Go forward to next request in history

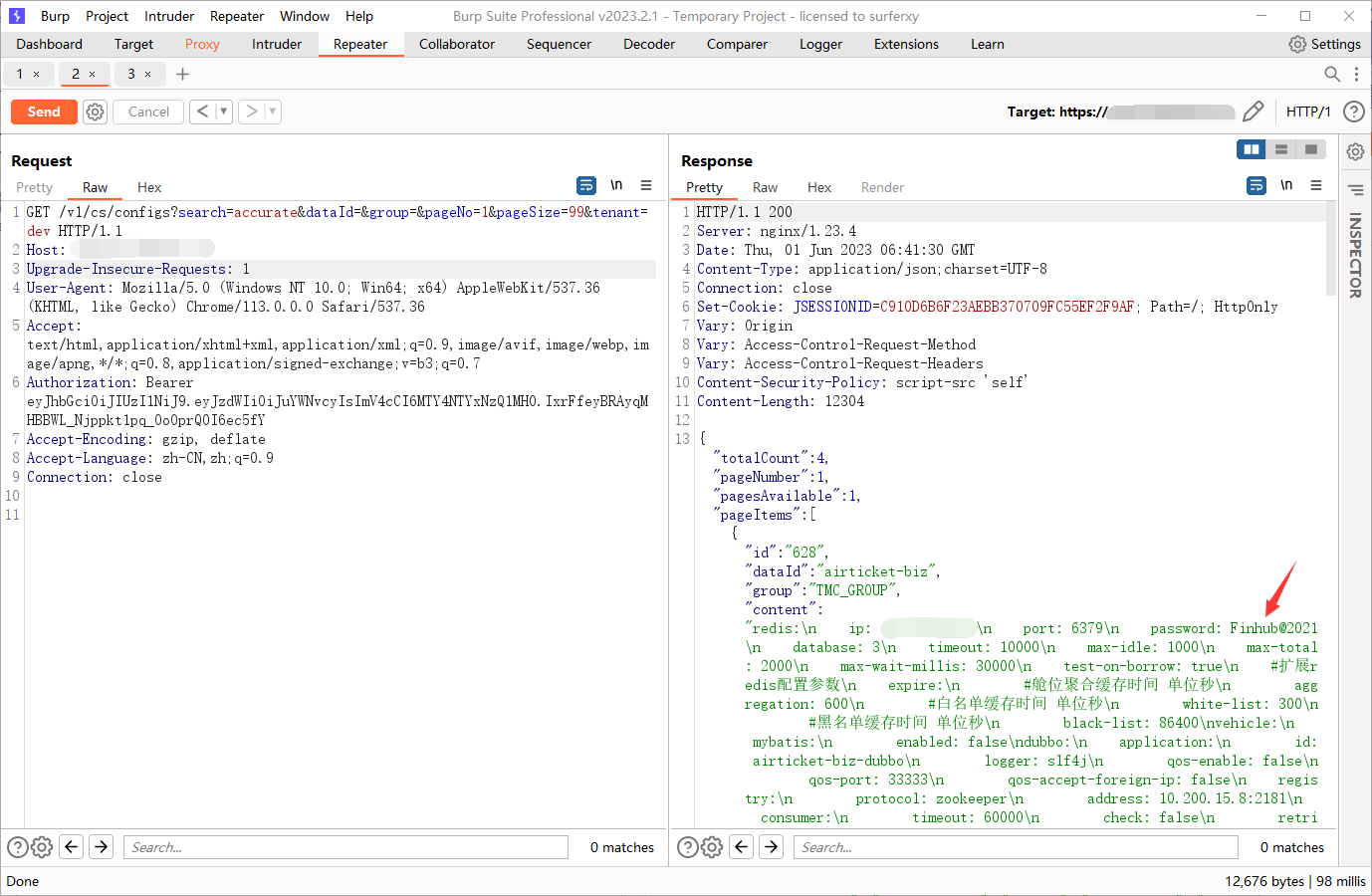pos(252,112)
